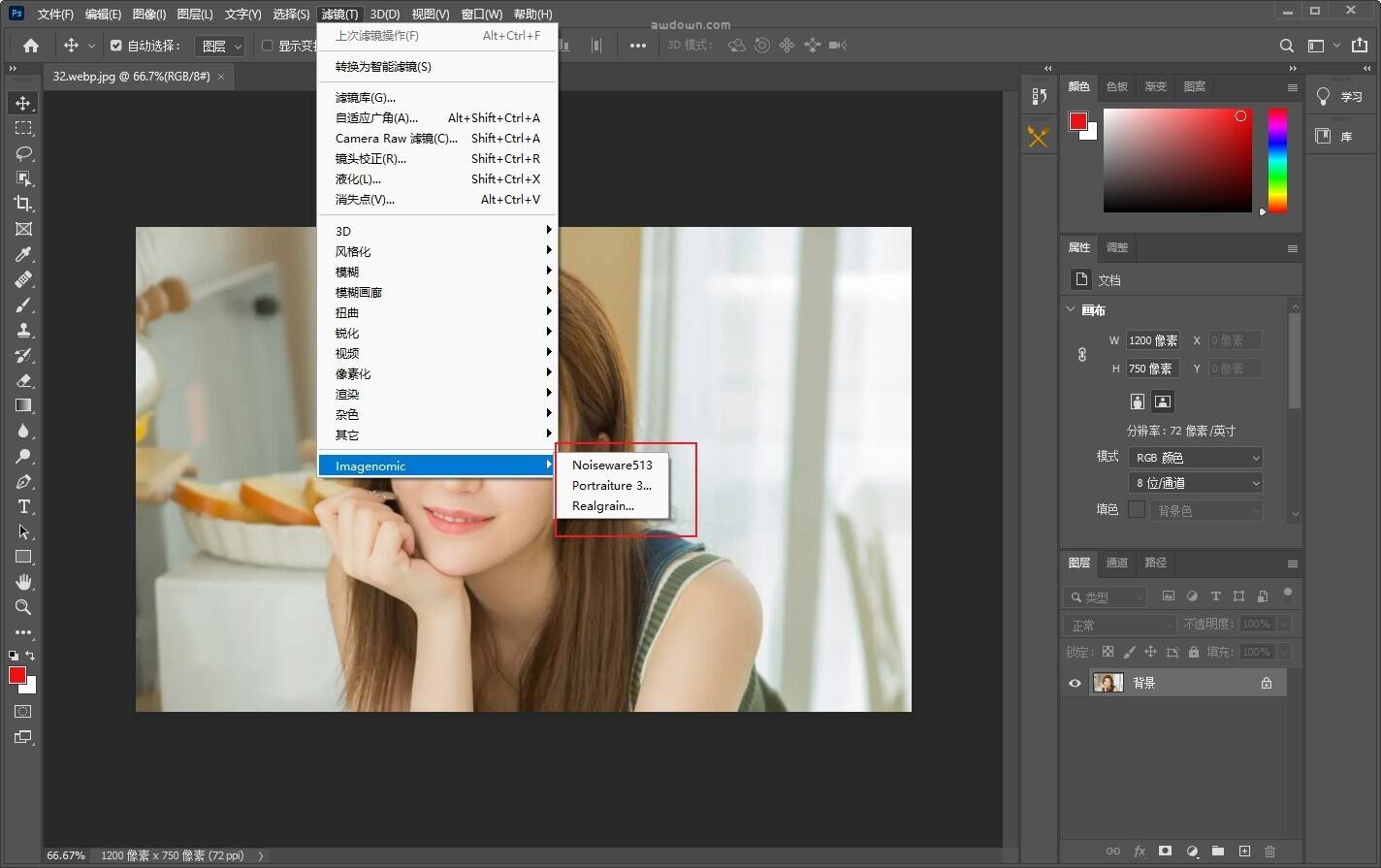Toggle the 自动选择 checkbox
Screen dimensions: 1381x868
pyautogui.click(x=116, y=46)
